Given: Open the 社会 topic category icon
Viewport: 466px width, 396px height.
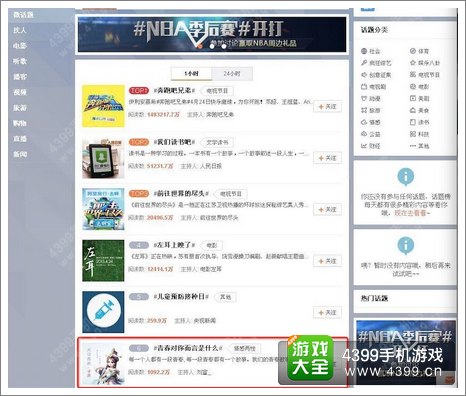Looking at the screenshot, I should click(364, 51).
